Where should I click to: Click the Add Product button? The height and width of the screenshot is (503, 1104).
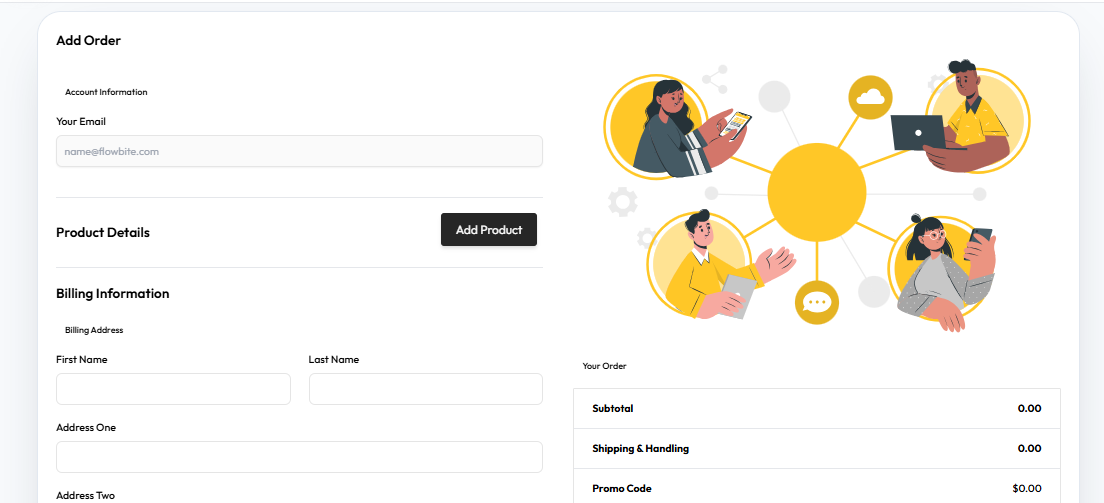489,230
